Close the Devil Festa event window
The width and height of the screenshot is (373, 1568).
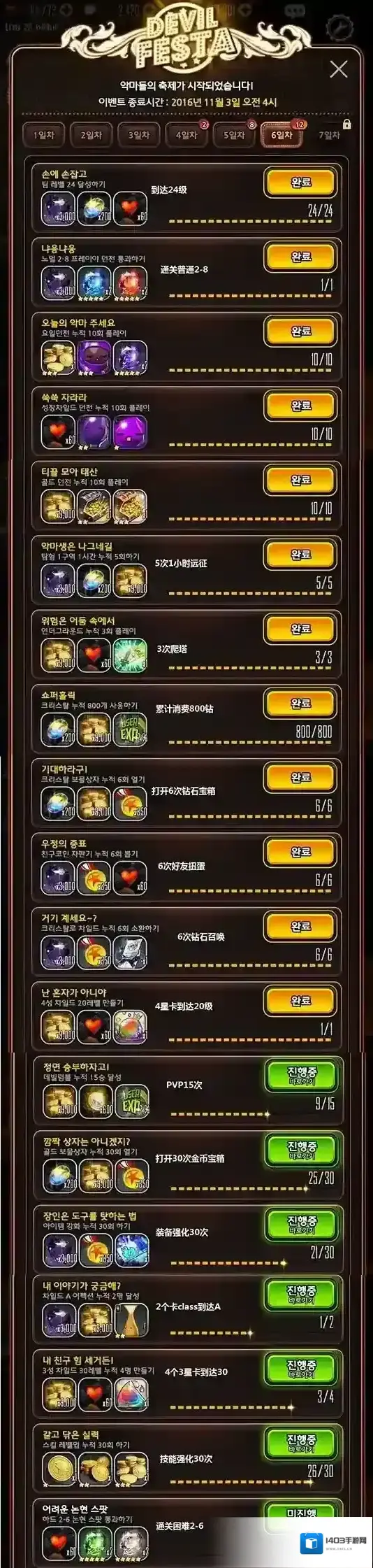click(x=339, y=69)
